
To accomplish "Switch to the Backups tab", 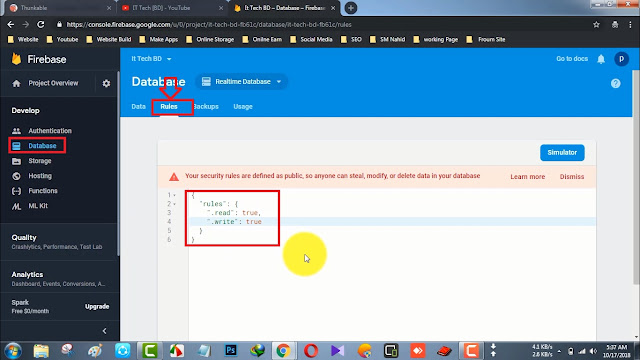I will coord(206,107).
